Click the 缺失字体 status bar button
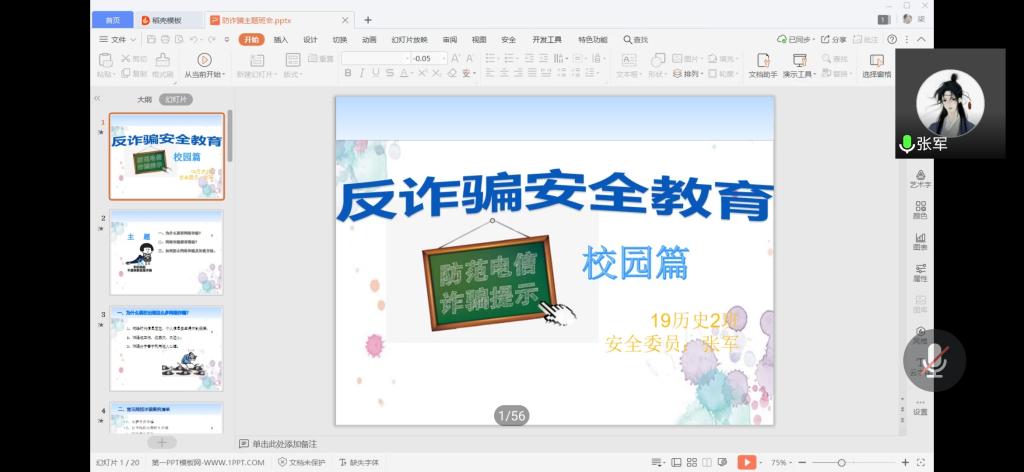1024x472 pixels. (x=359, y=463)
